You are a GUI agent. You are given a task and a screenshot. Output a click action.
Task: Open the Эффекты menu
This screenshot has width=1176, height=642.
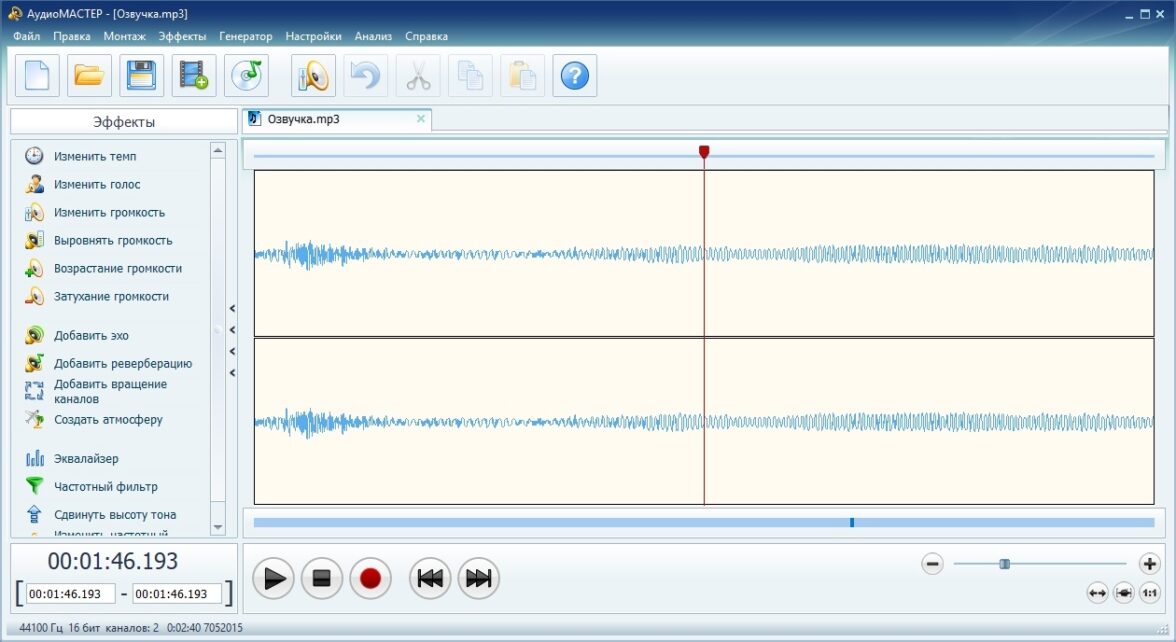(x=182, y=36)
